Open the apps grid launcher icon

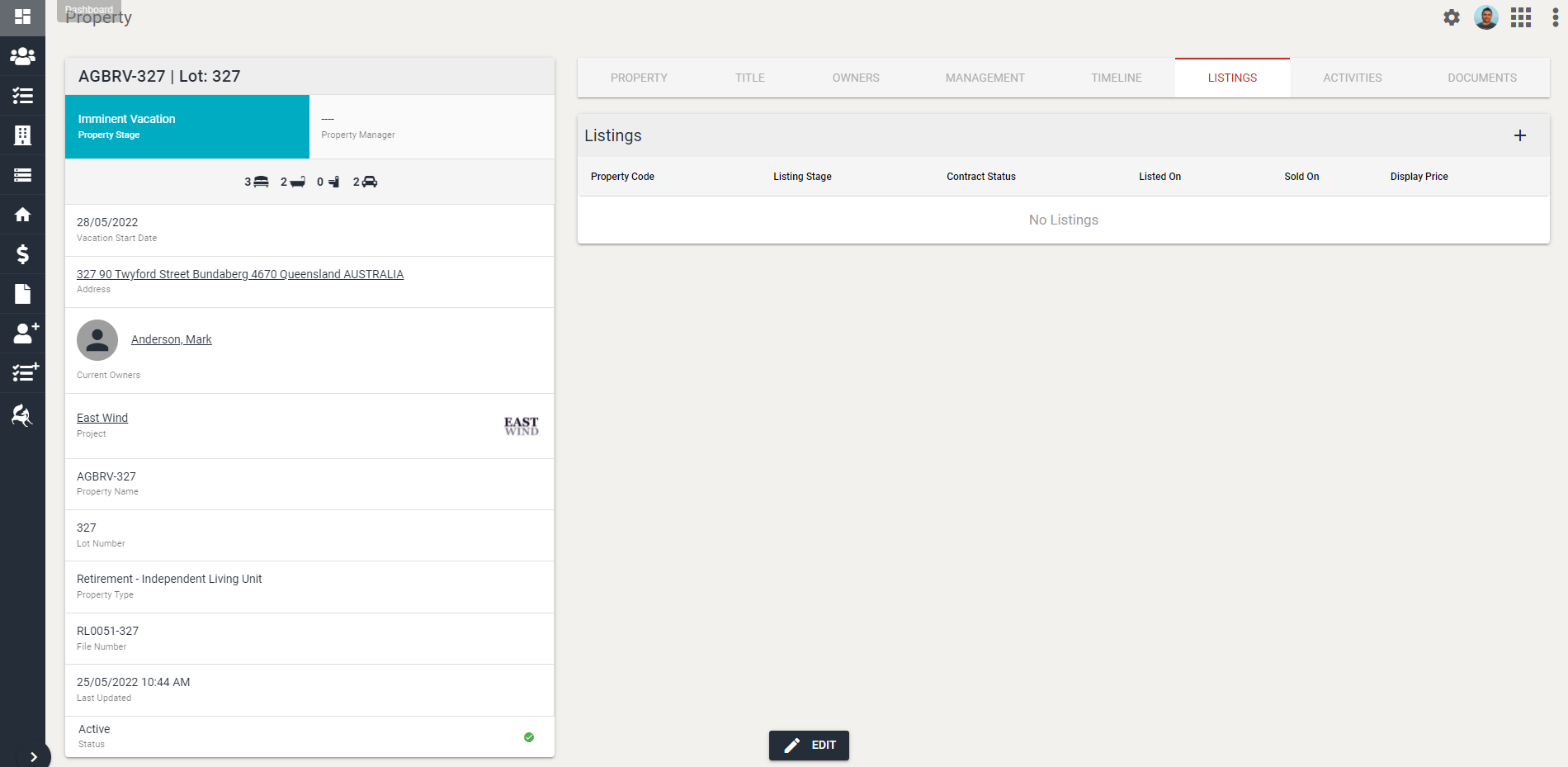pos(1520,17)
